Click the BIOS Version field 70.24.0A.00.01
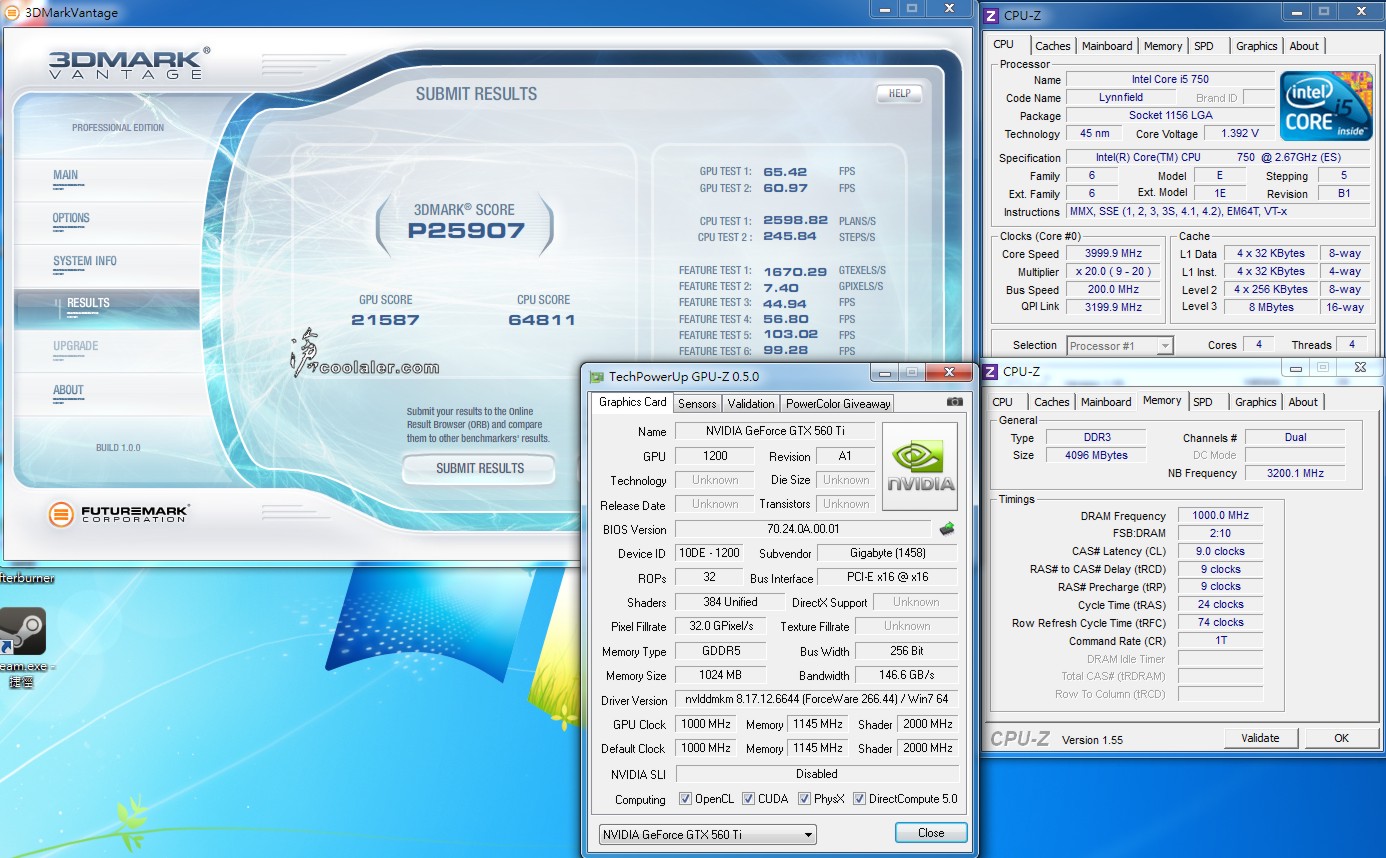This screenshot has height=858, width=1386. click(803, 529)
